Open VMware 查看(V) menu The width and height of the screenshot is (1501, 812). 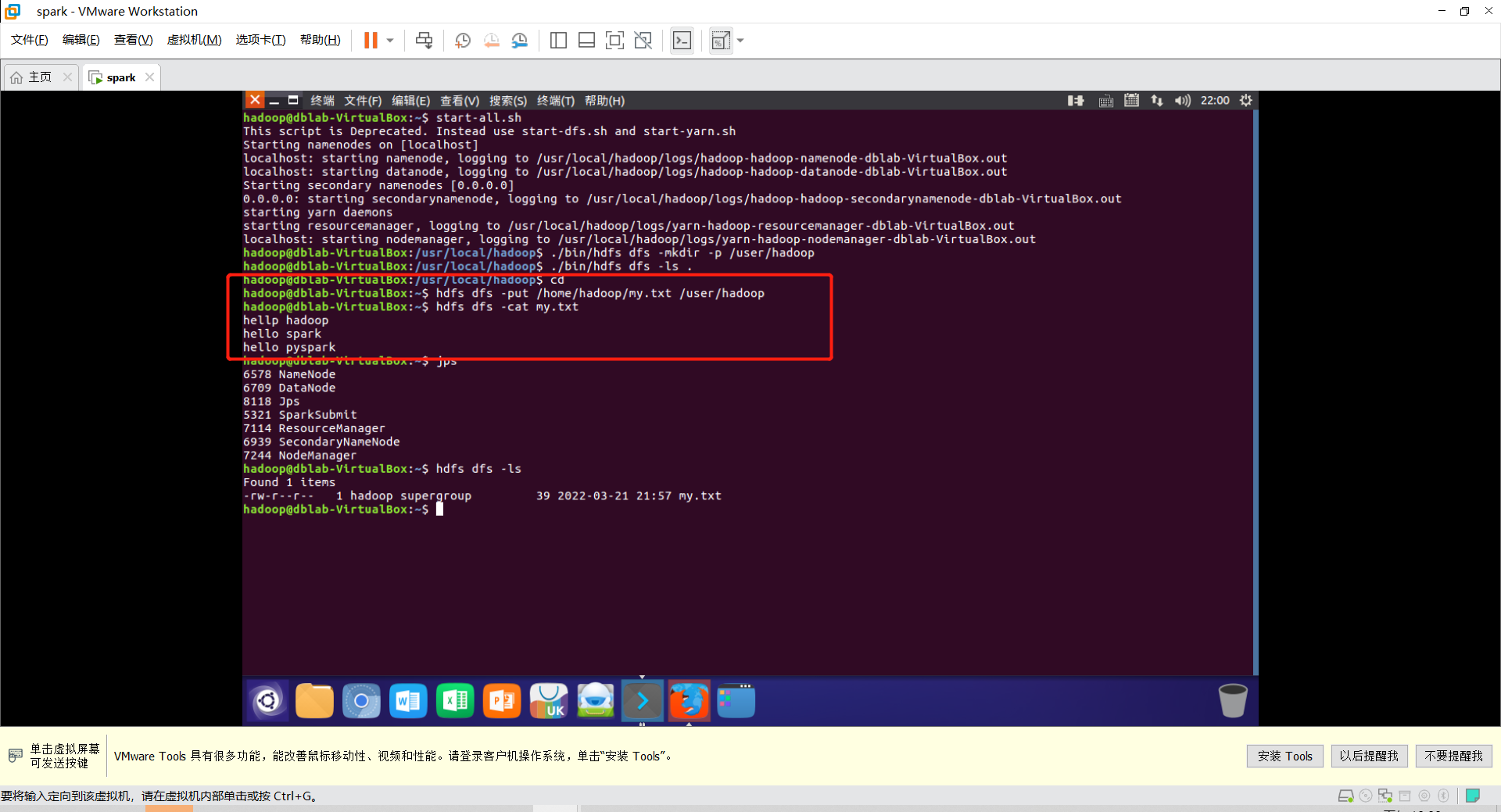(134, 40)
